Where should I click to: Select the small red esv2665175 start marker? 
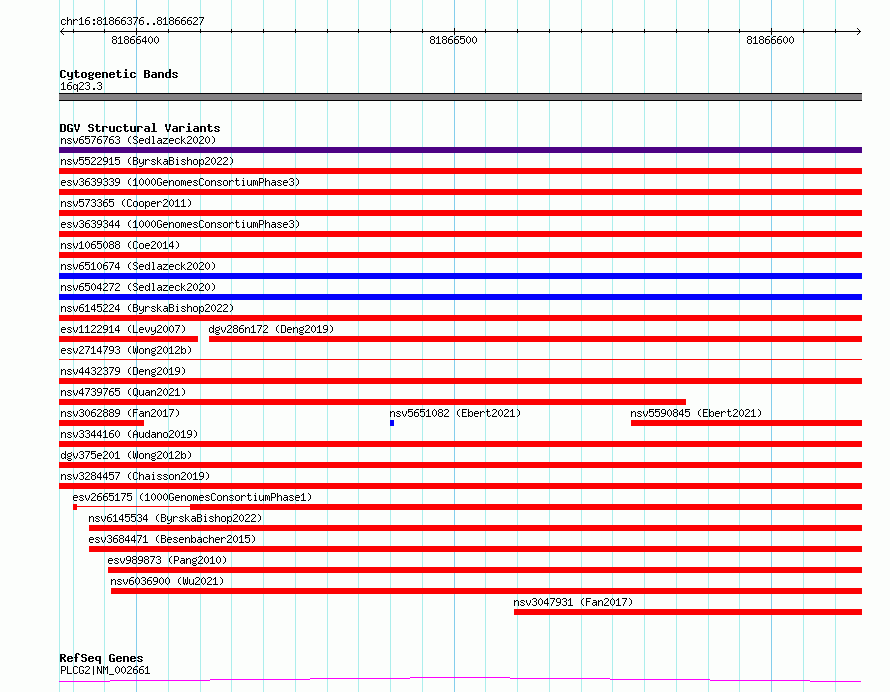[x=75, y=508]
